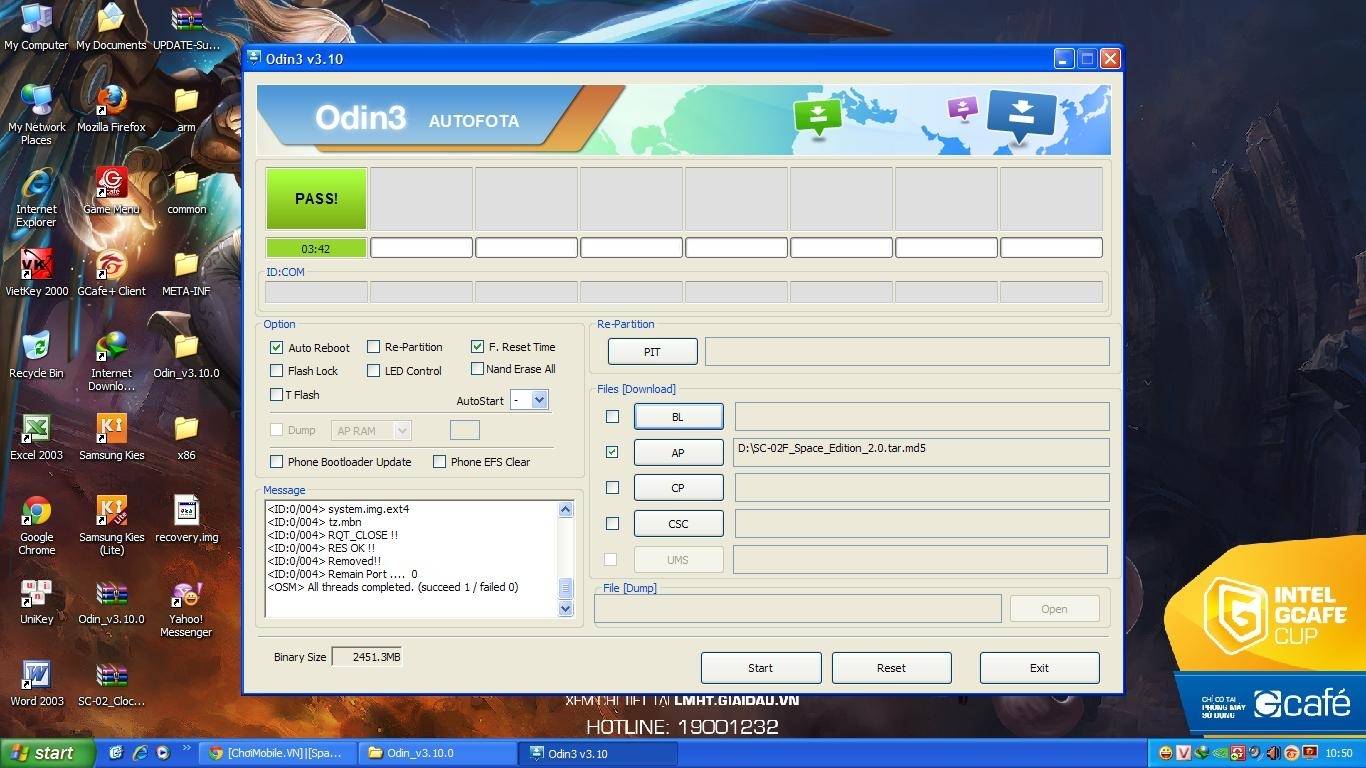Open My Computer desktop icon
The width and height of the screenshot is (1366, 768).
pos(36,26)
